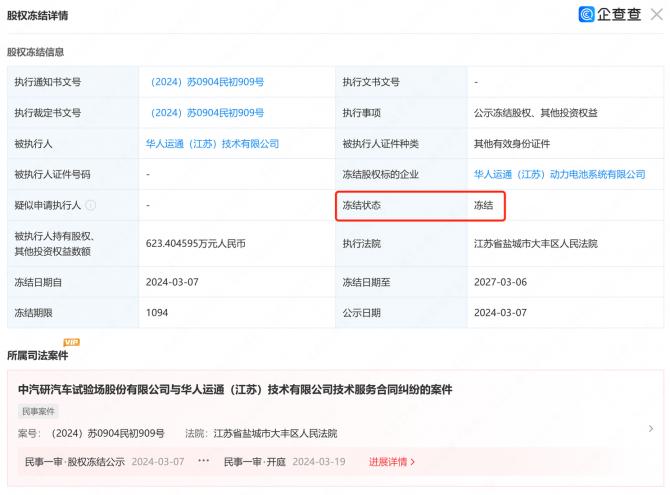Open 华人运通（江苏）动力电池系统有限公司 link

click(559, 174)
